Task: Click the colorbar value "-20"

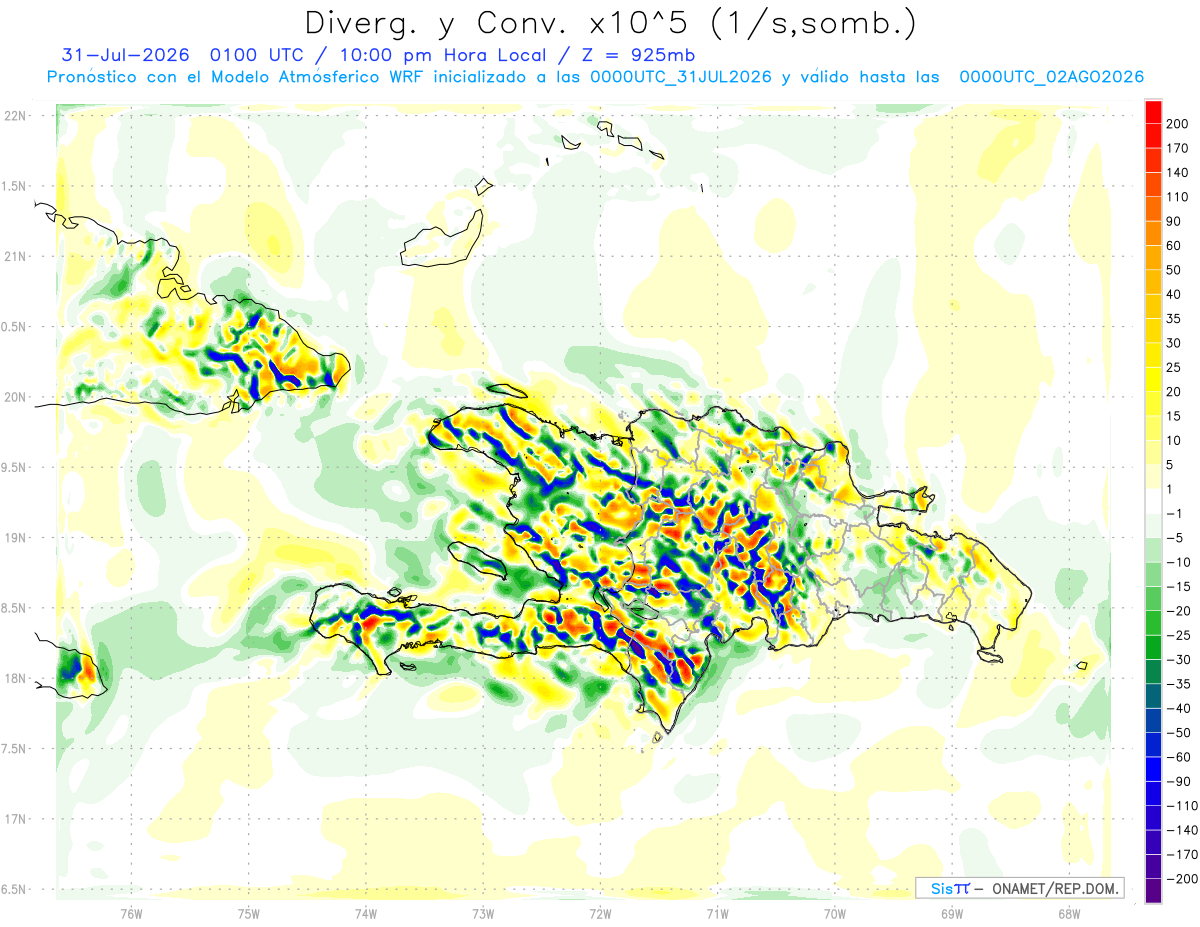Action: 1178,611
